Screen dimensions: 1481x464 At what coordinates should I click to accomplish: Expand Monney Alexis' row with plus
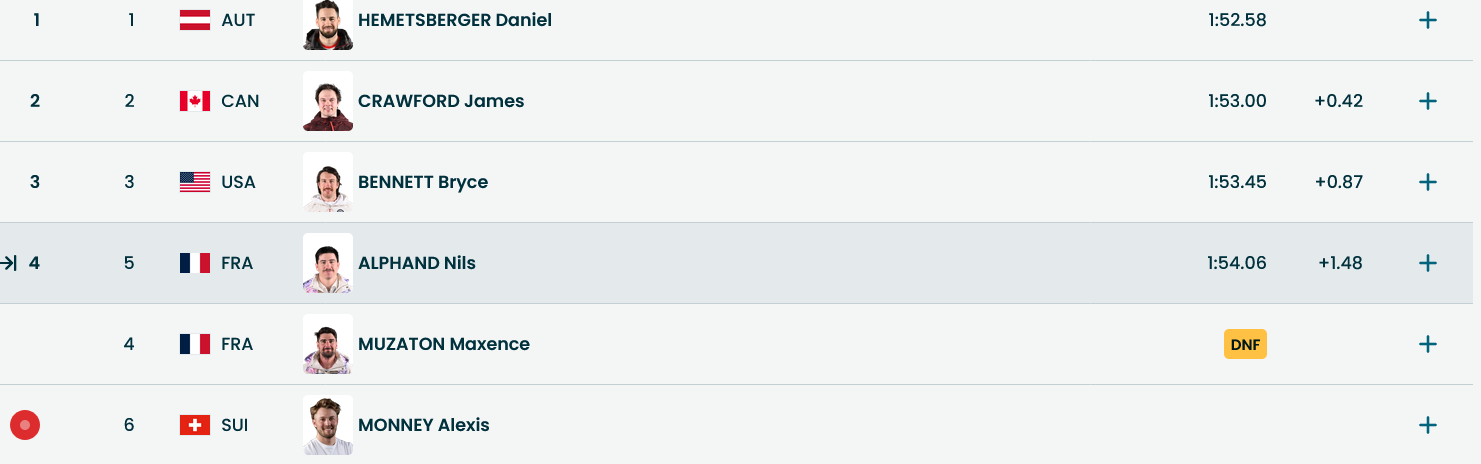coord(1428,425)
